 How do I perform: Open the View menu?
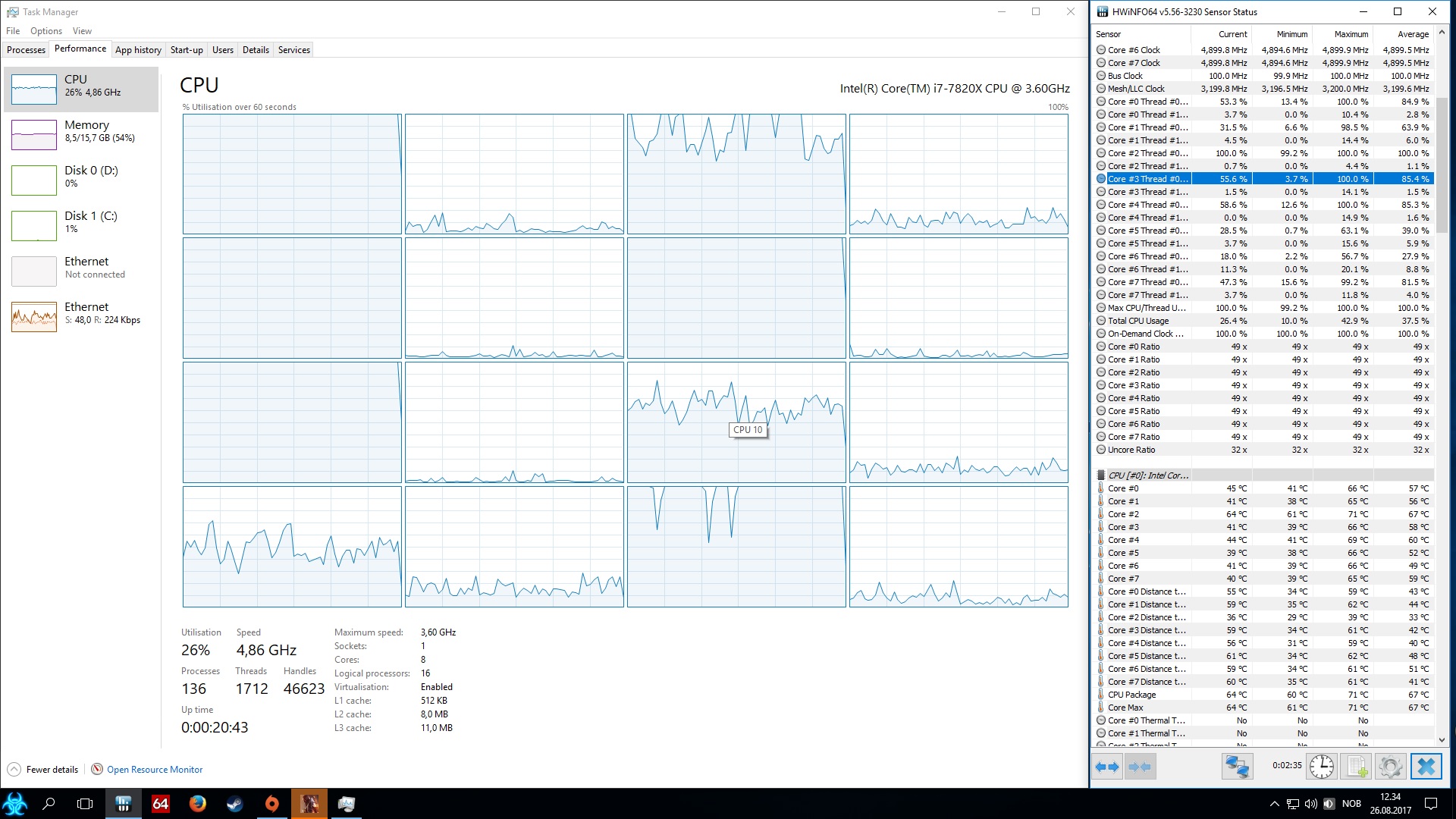click(x=82, y=31)
